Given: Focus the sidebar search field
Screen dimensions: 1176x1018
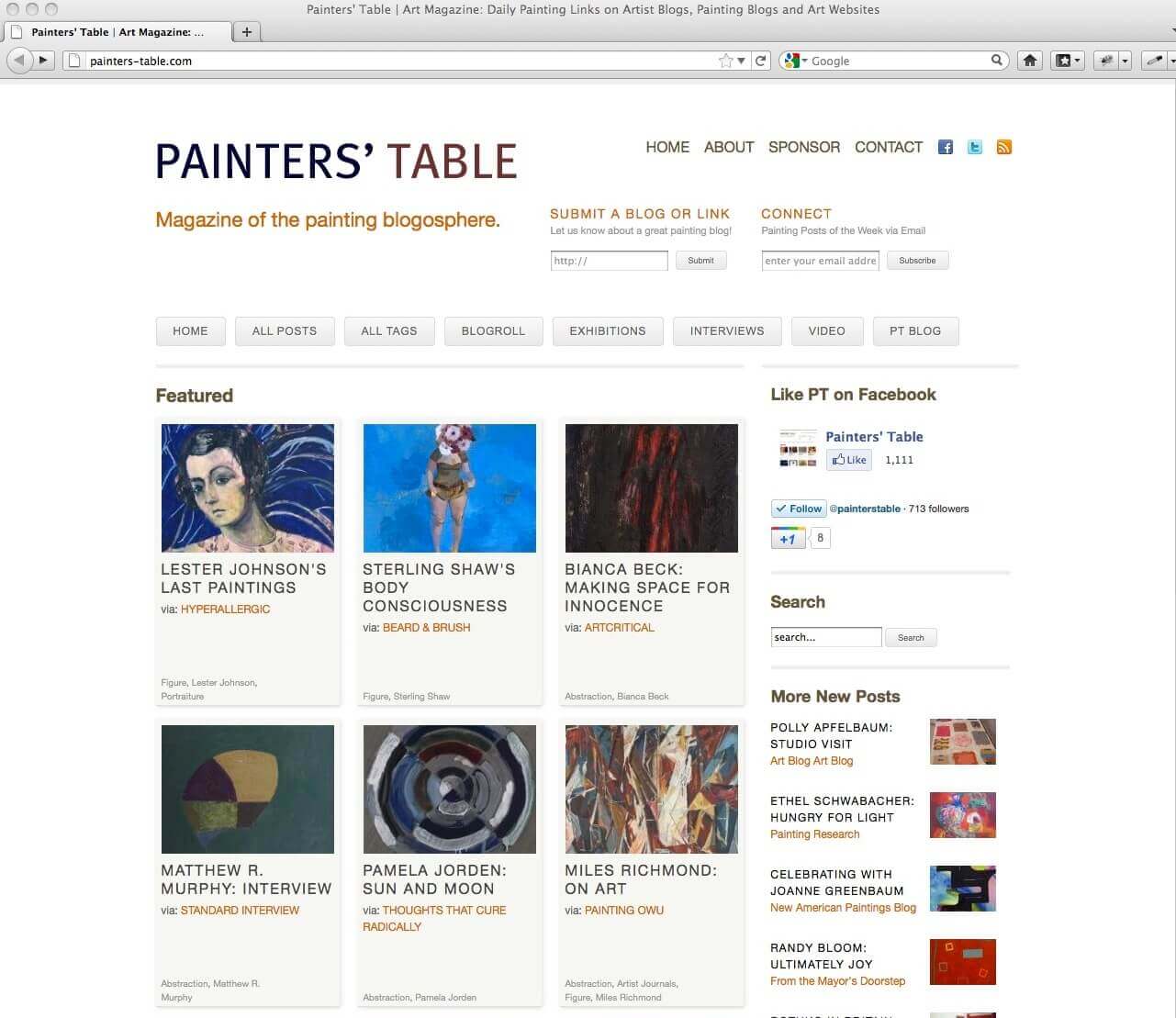Looking at the screenshot, I should 826,637.
